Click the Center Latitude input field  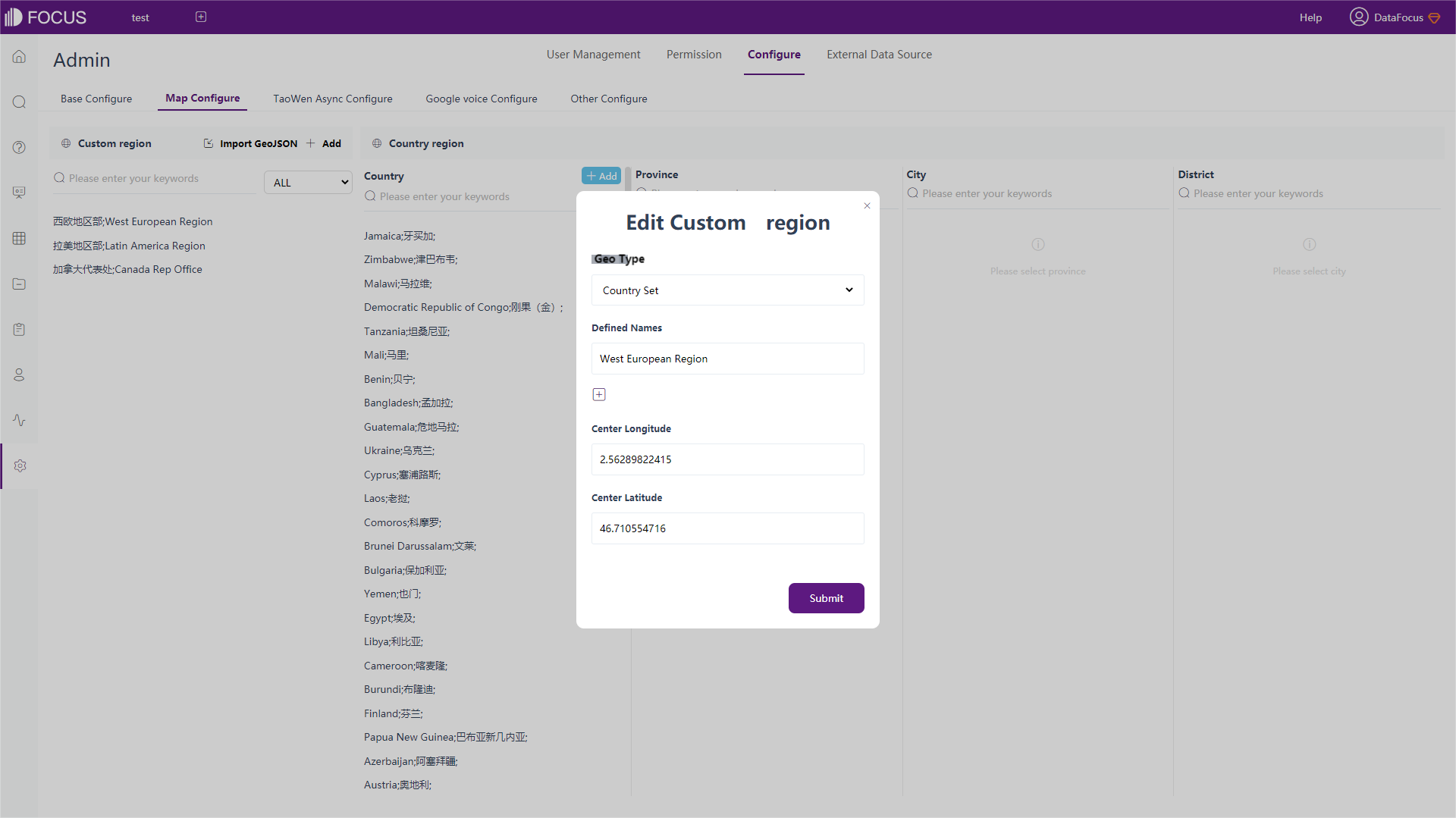[727, 528]
